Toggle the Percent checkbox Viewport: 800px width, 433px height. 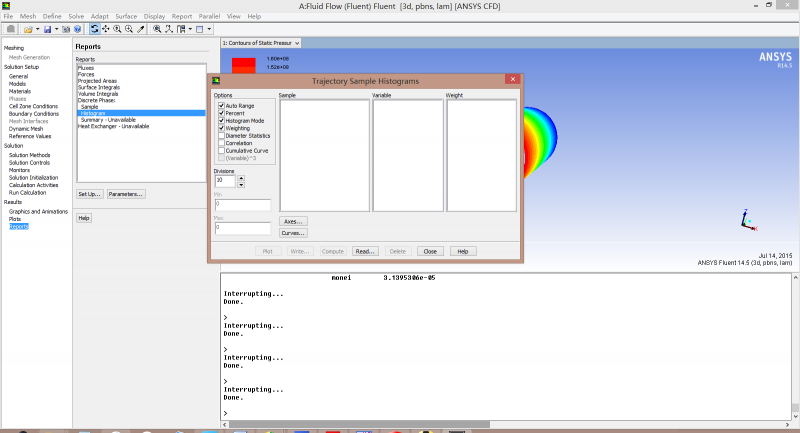[221, 113]
